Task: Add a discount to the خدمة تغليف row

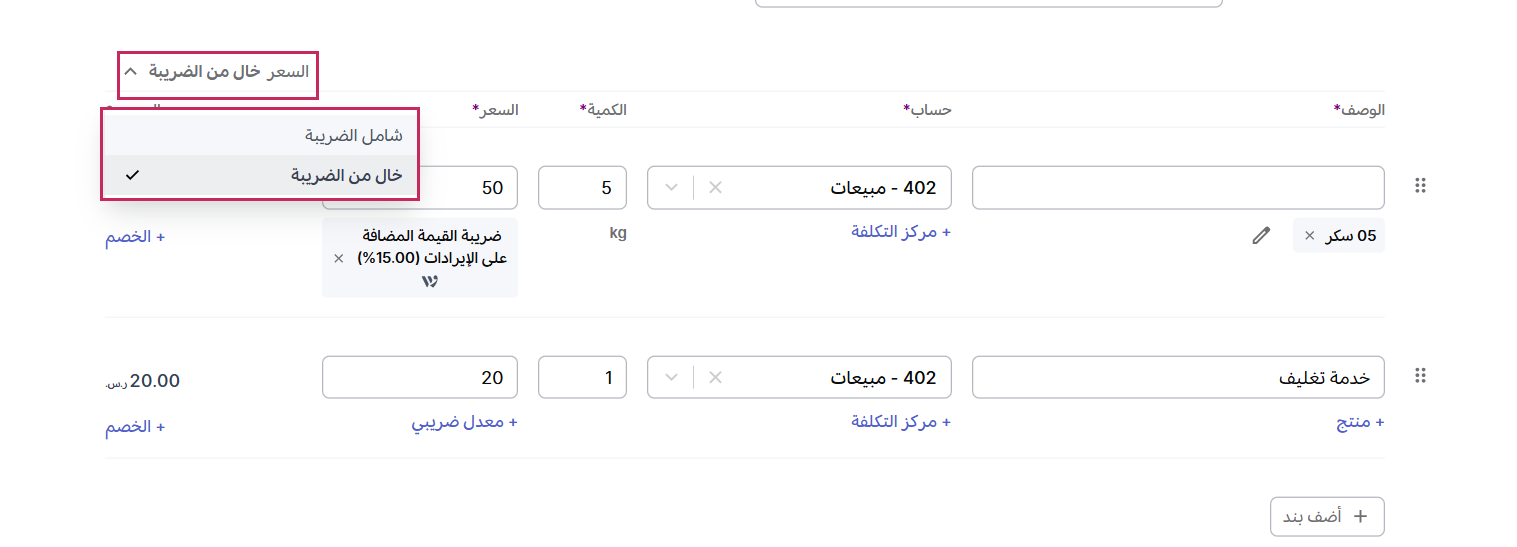Action: 135,427
